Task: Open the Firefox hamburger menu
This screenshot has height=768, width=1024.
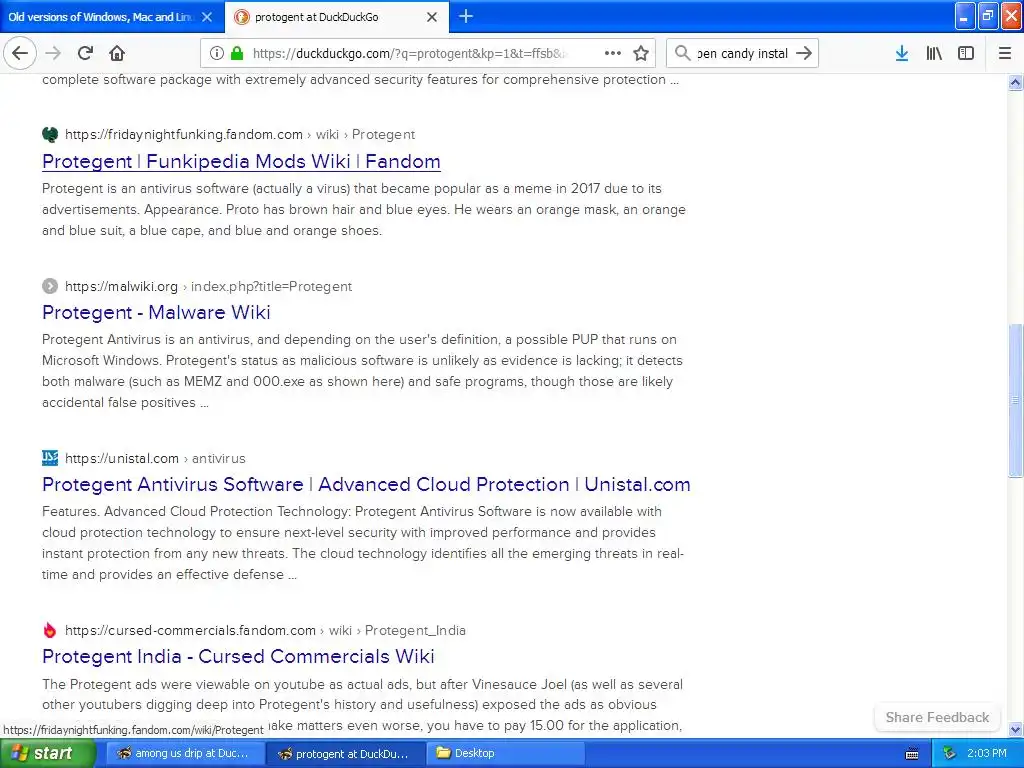Action: 1005,53
